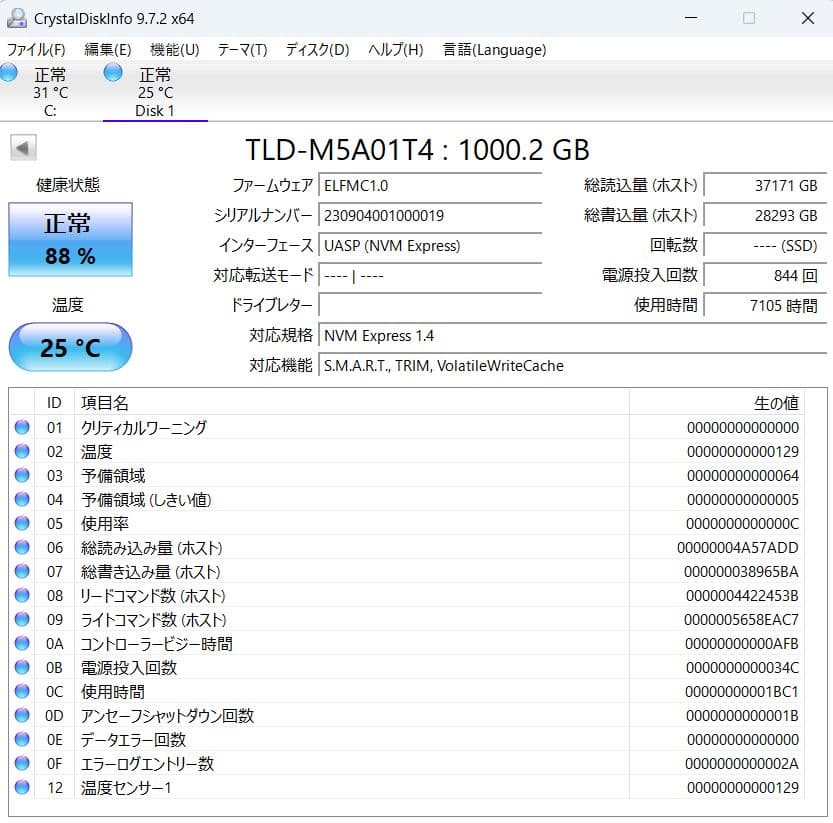Click the interface field UASP (NVM Express)
This screenshot has height=823, width=833.
point(430,245)
